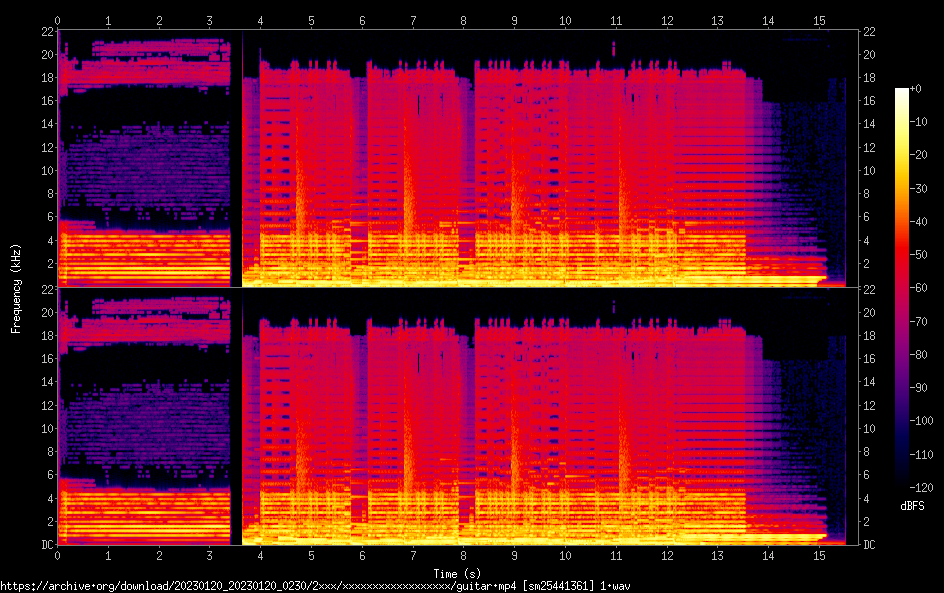The image size is (944, 593).
Task: Click the "Time (s)" axis label
Action: pyautogui.click(x=460, y=573)
